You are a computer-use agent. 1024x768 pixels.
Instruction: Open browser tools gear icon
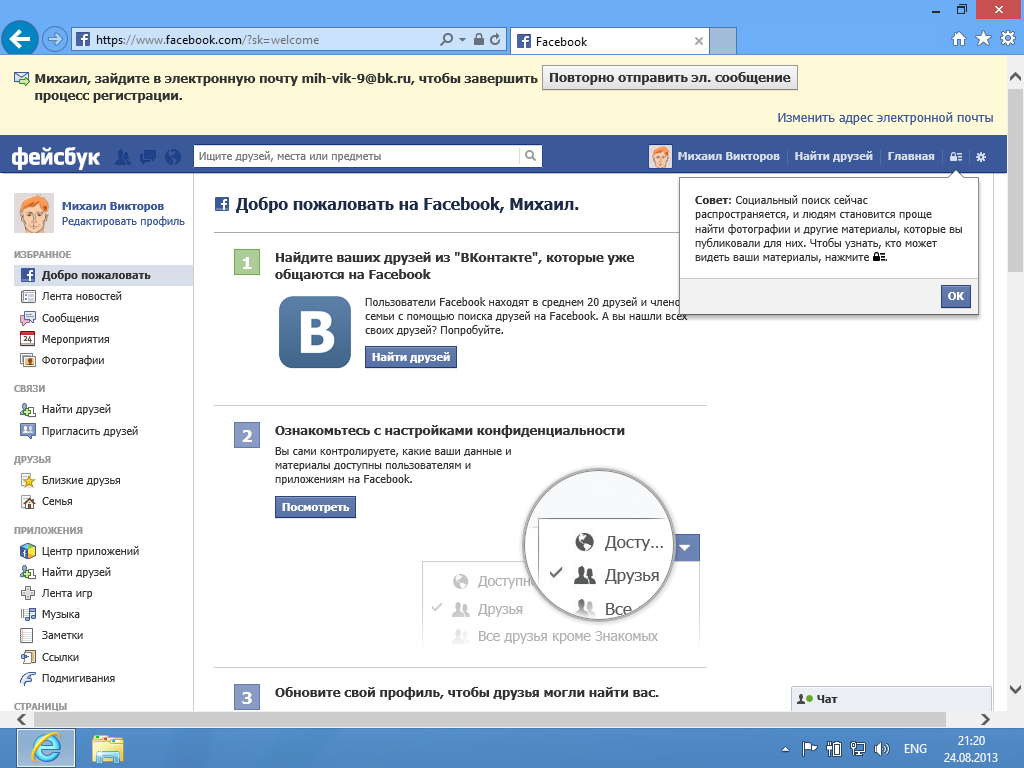(1008, 39)
